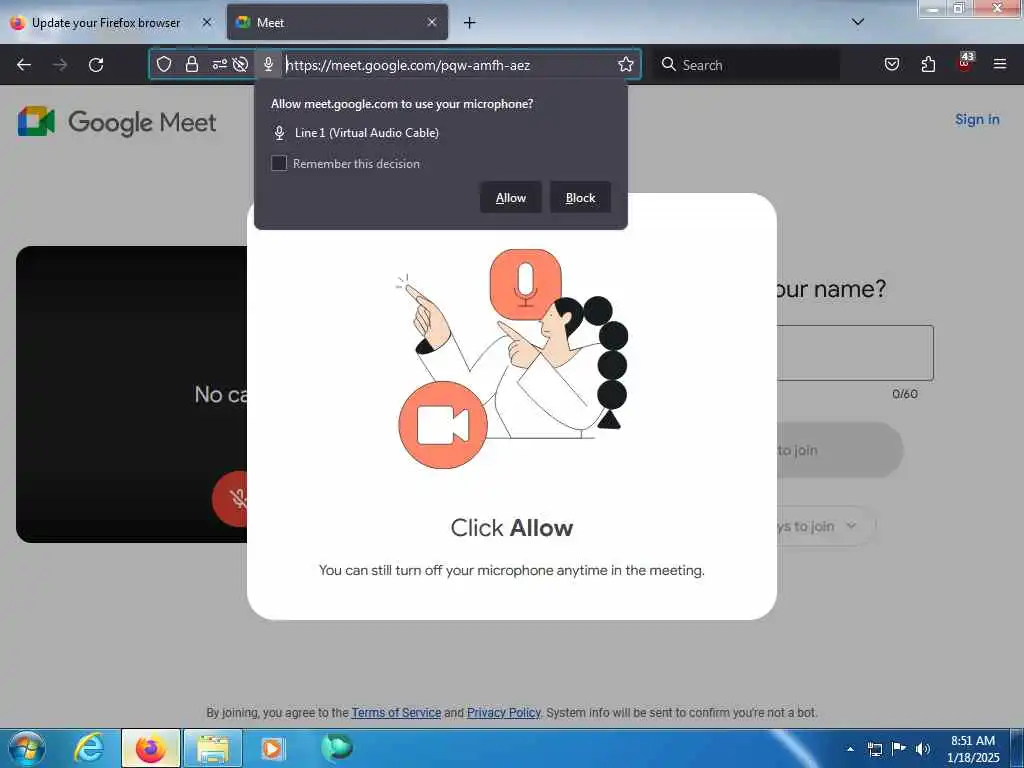This screenshot has height=768, width=1024.
Task: Show hidden system tray icons
Action: point(850,749)
